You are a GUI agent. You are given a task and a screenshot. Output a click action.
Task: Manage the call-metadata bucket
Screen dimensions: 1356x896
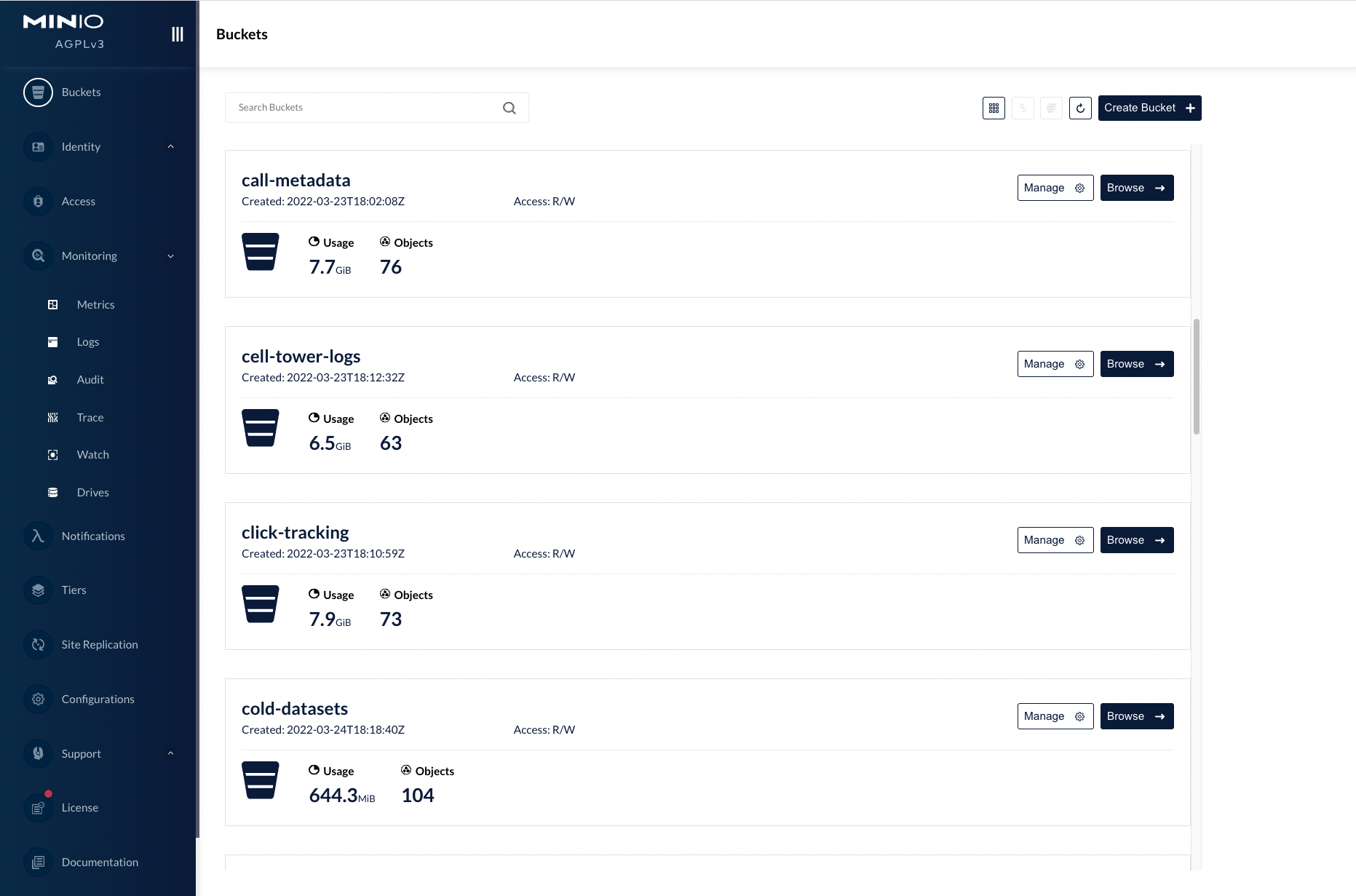[x=1055, y=188]
